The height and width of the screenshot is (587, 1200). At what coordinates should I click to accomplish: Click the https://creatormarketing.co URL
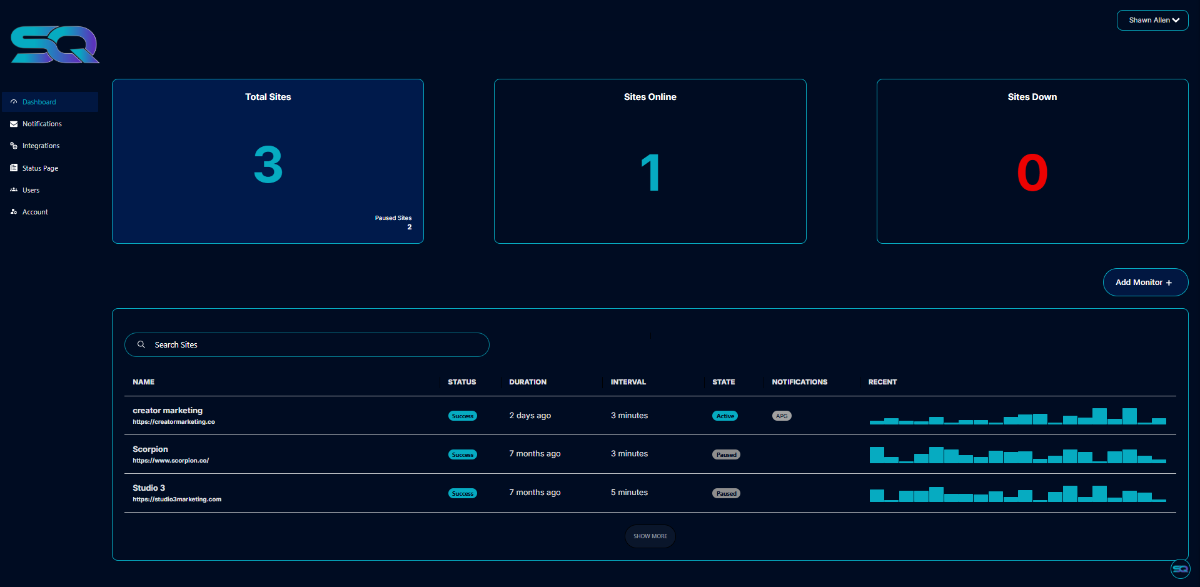click(x=174, y=422)
